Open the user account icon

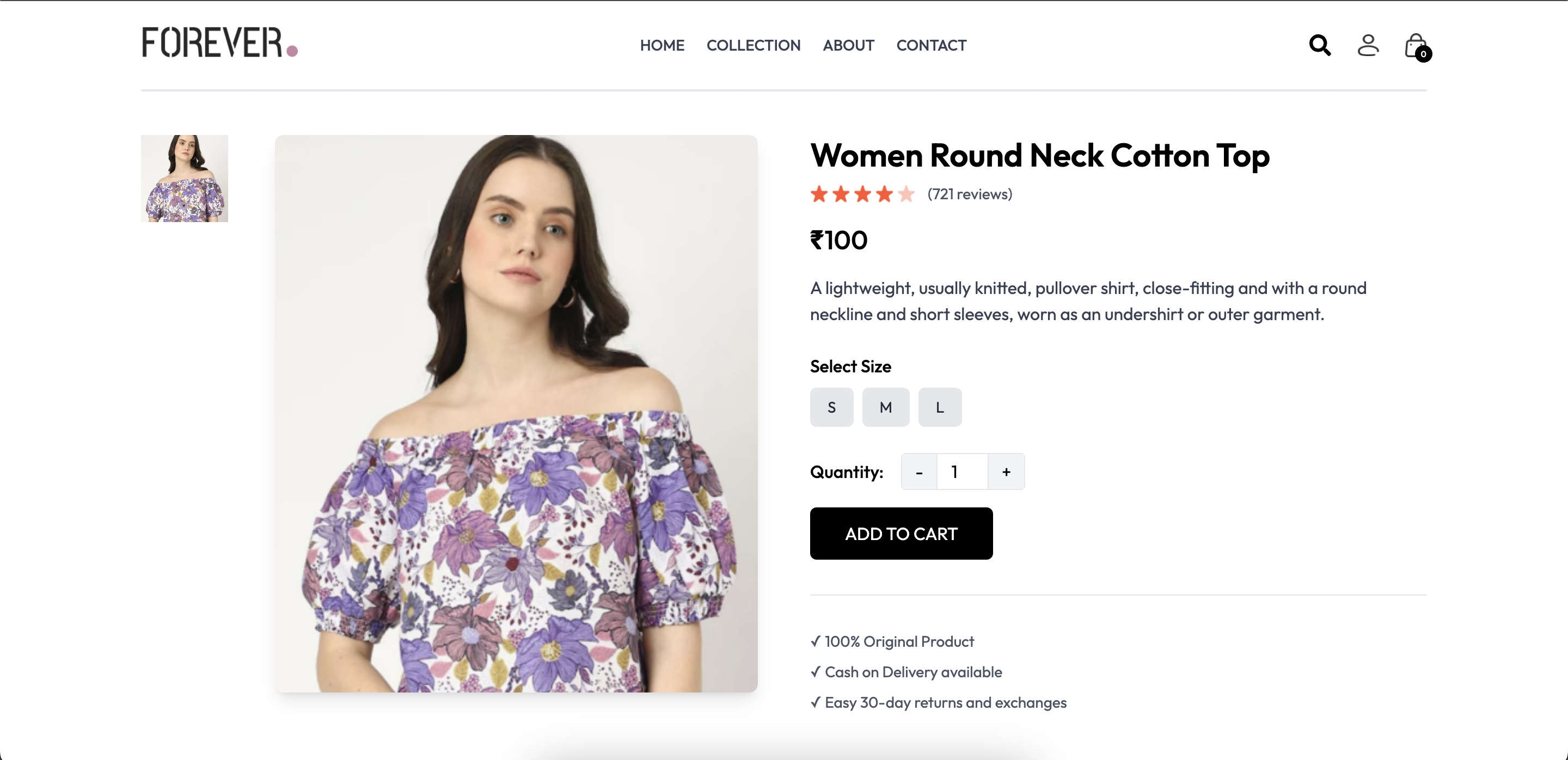(1368, 45)
